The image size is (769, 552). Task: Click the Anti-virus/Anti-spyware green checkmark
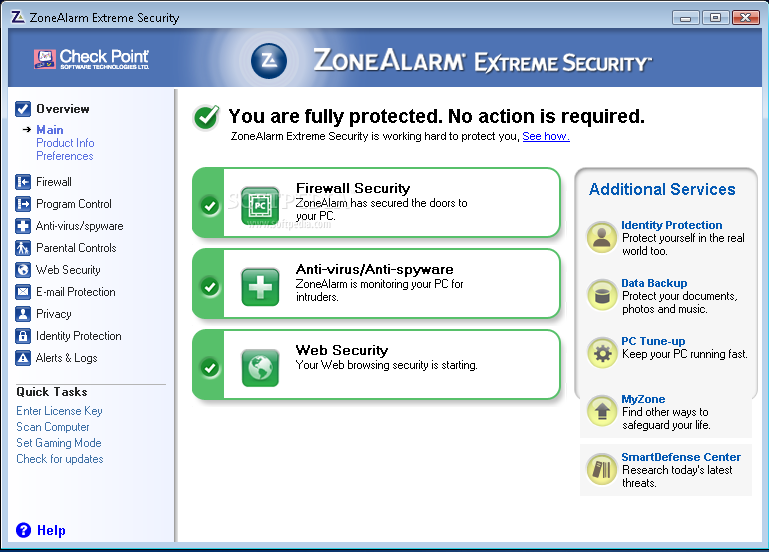coord(210,286)
